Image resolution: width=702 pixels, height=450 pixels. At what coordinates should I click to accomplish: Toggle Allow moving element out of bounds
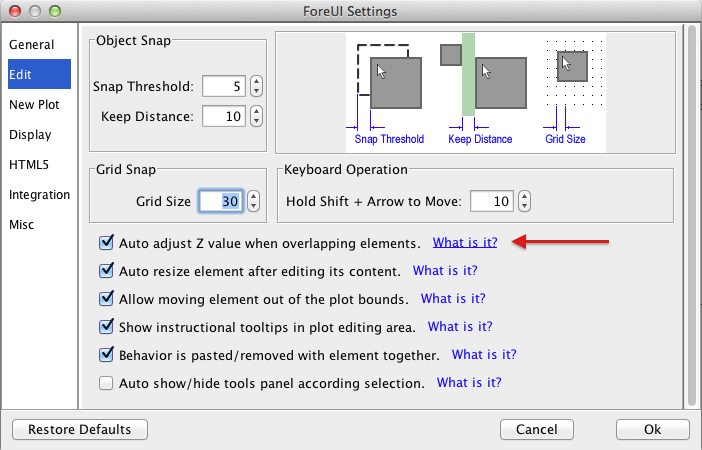[x=106, y=299]
